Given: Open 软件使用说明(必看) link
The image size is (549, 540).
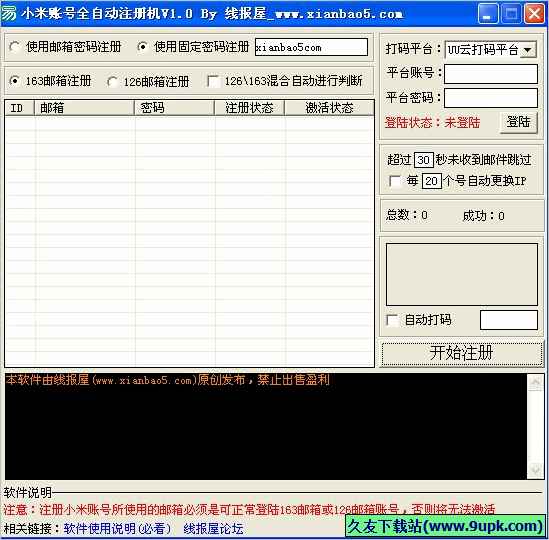Looking at the screenshot, I should pos(118,528).
